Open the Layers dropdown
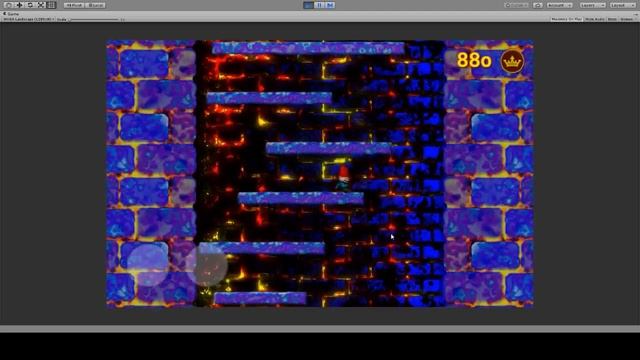 point(592,5)
